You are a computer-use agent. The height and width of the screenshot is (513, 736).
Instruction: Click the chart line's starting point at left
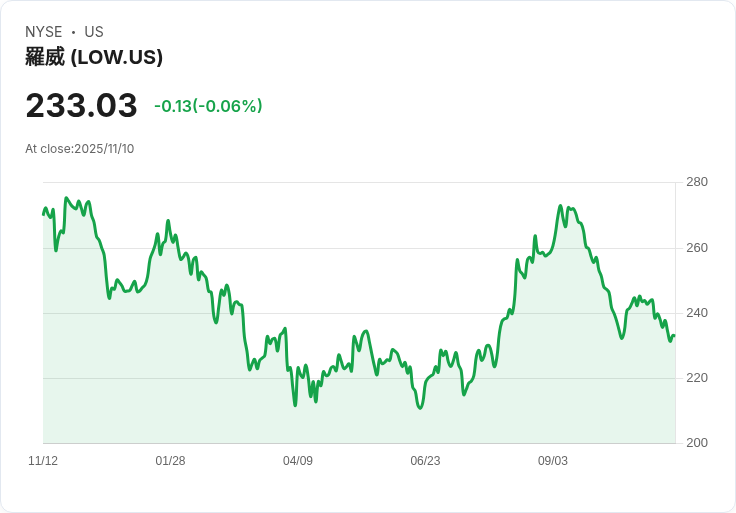(x=44, y=214)
